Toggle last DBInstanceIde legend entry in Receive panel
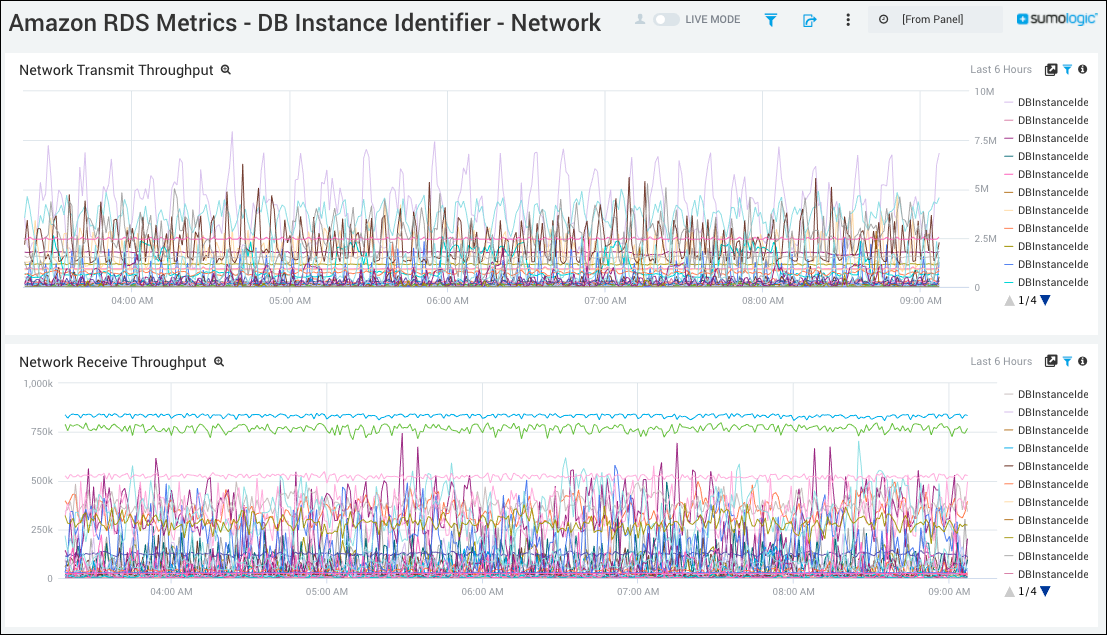Image resolution: width=1107 pixels, height=635 pixels. pyautogui.click(x=1046, y=574)
